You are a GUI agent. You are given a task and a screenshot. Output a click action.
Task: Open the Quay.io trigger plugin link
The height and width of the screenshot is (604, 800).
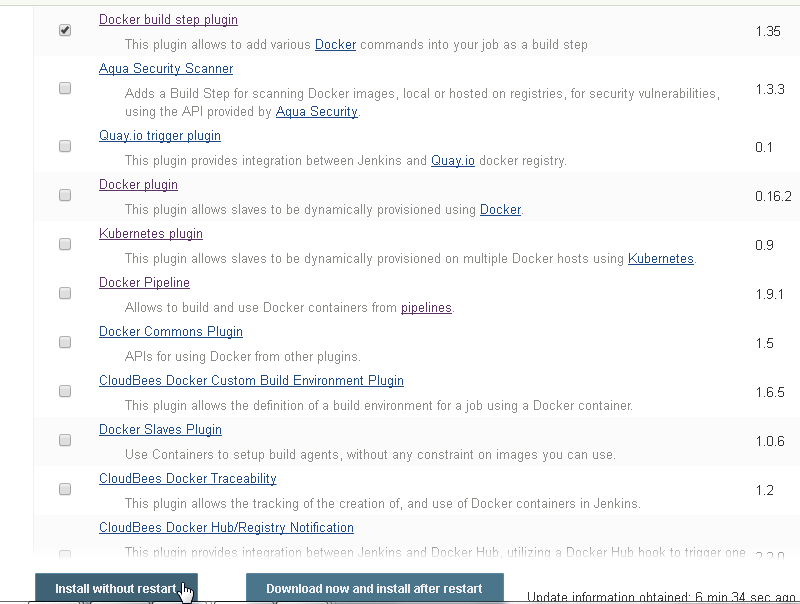point(160,136)
